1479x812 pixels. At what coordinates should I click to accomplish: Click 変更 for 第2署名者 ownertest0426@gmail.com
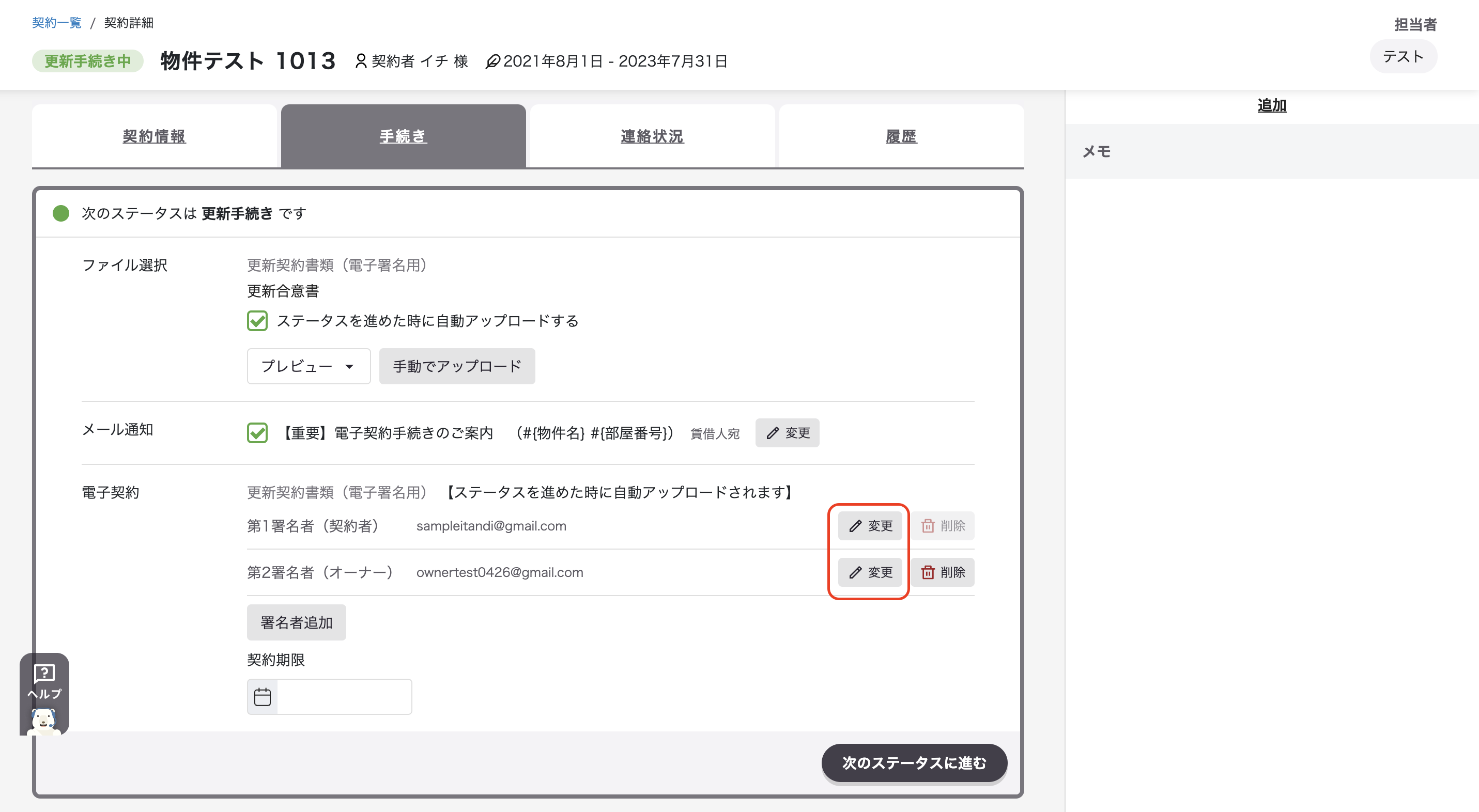[870, 572]
